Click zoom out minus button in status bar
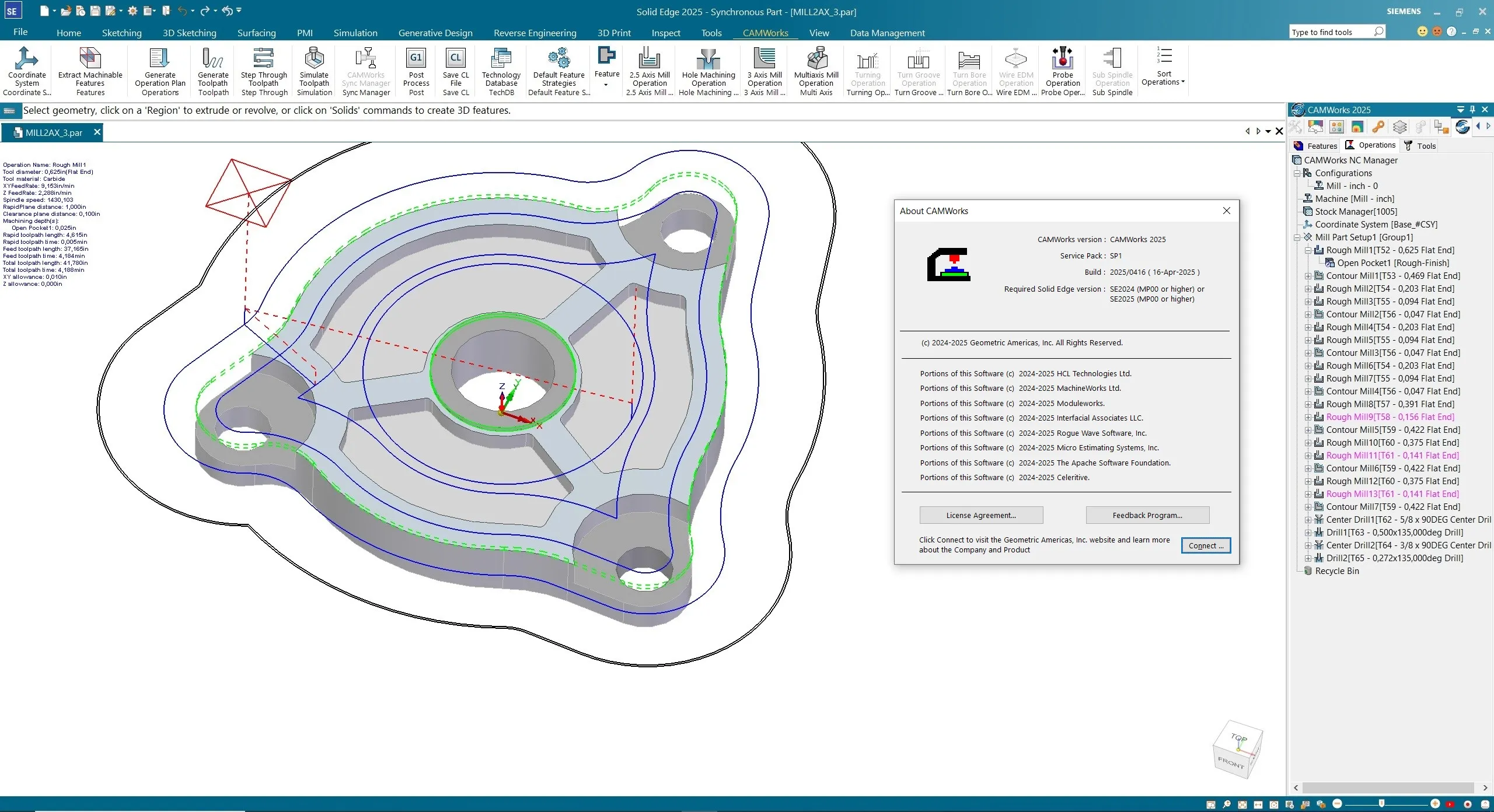The height and width of the screenshot is (812, 1494). click(x=1337, y=804)
